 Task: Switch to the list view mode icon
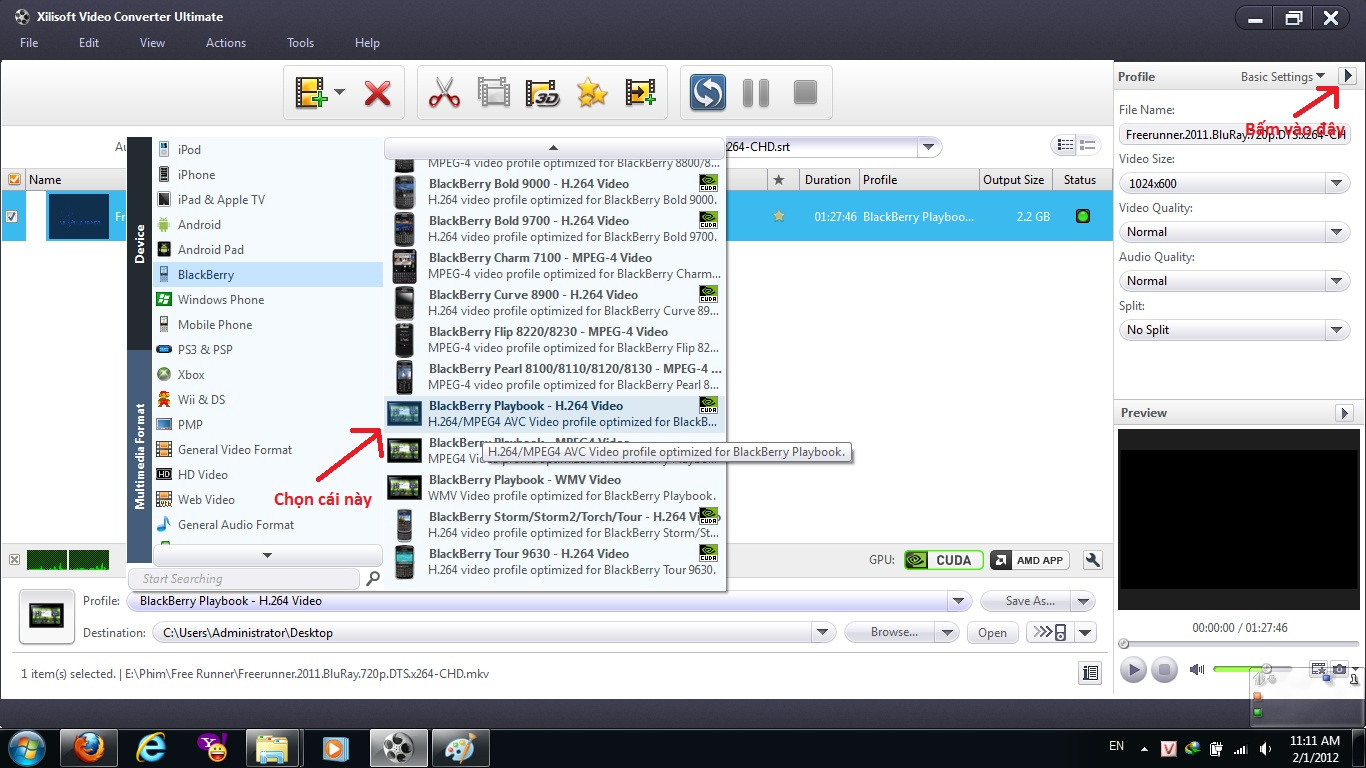coord(1065,146)
